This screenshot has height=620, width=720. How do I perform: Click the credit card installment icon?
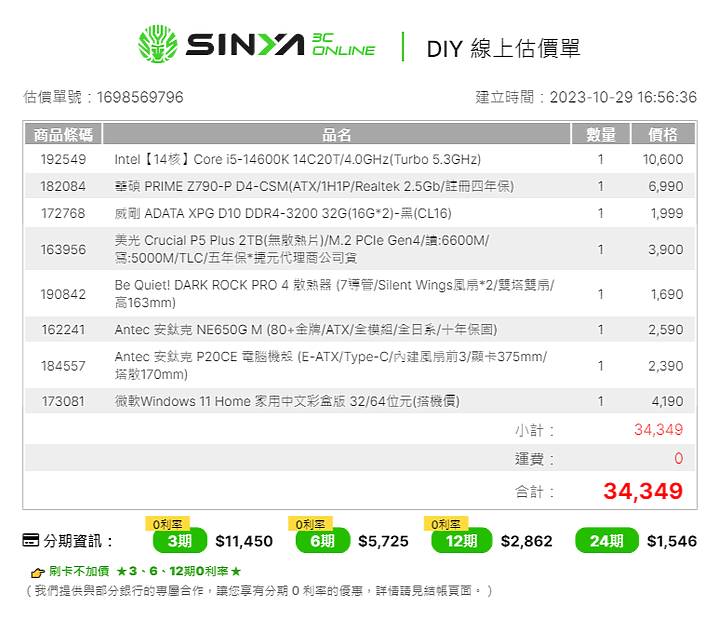31,540
